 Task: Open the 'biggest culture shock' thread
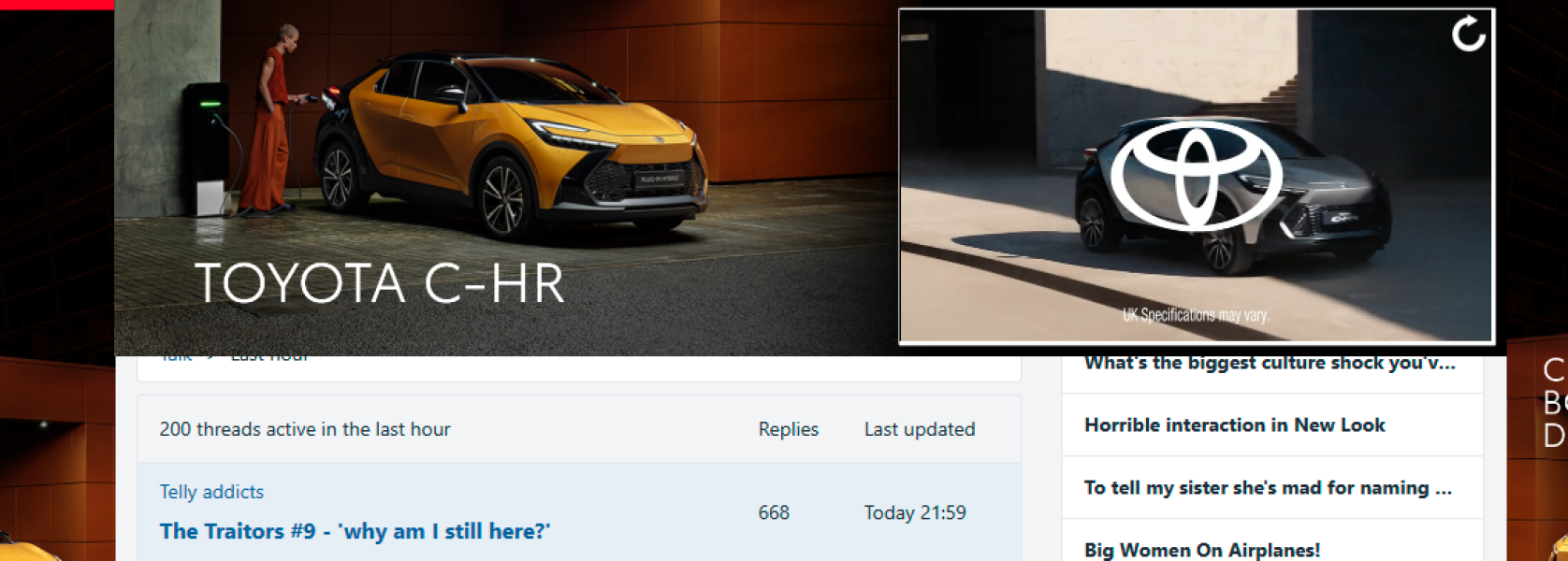pos(1270,363)
